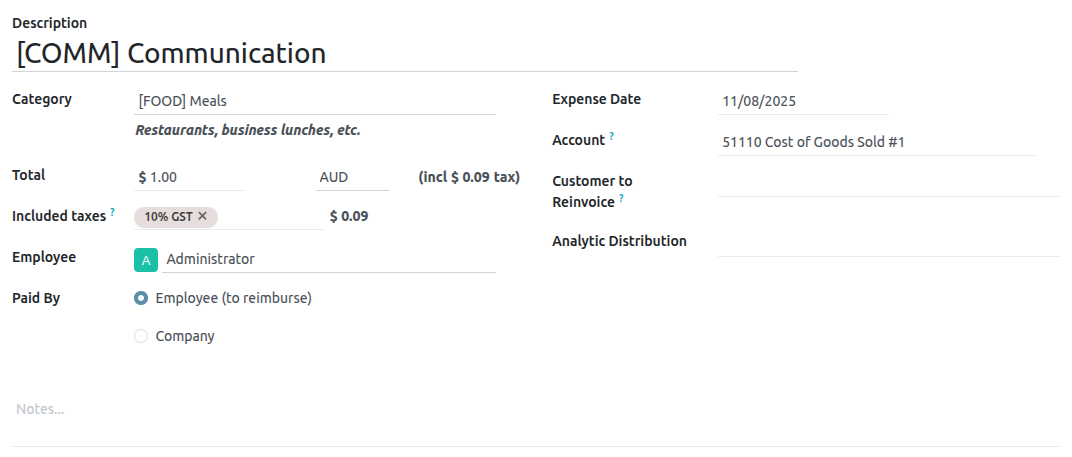Select Company as Paid By option

(x=141, y=336)
